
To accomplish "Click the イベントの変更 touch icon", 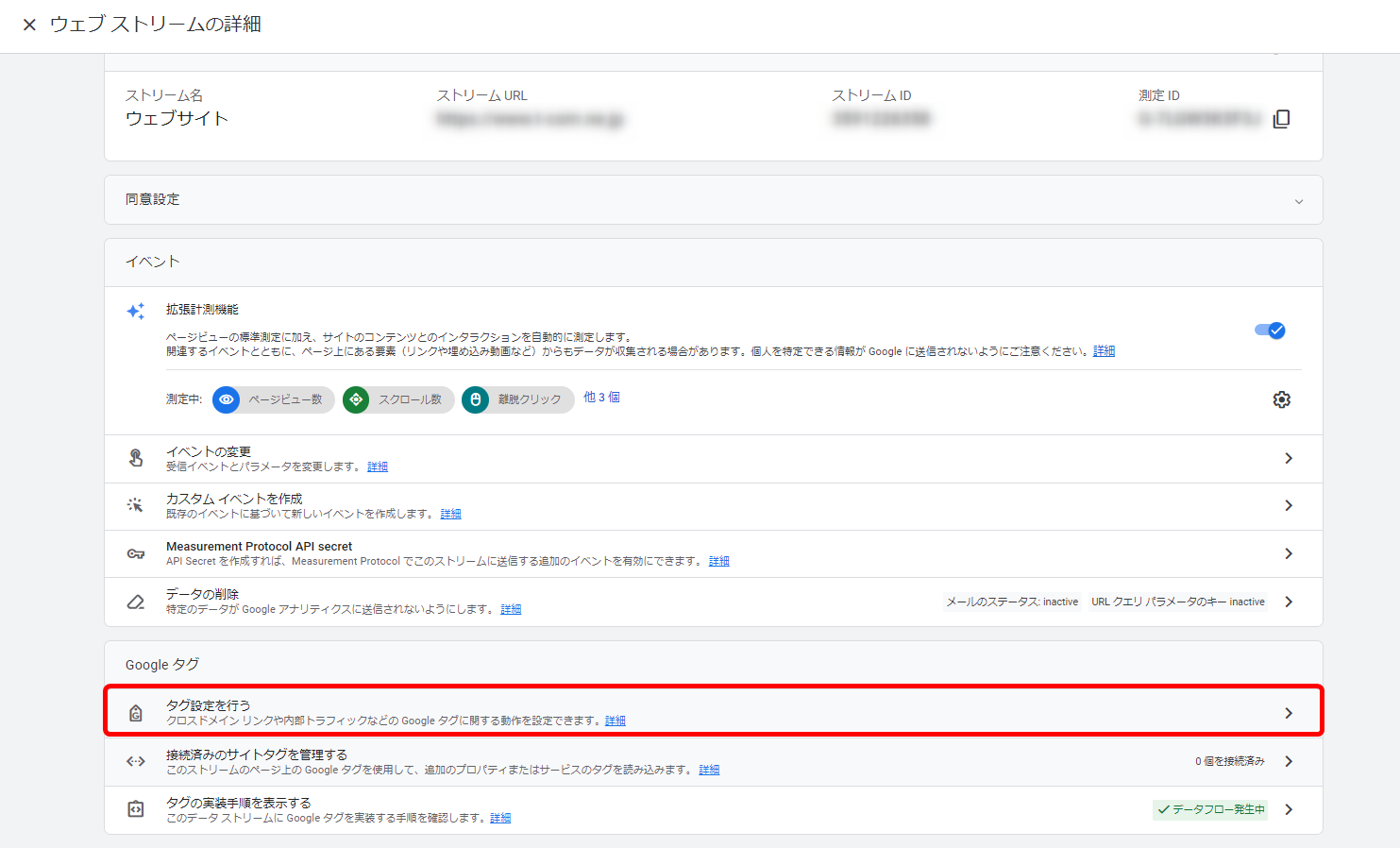I will pyautogui.click(x=136, y=458).
